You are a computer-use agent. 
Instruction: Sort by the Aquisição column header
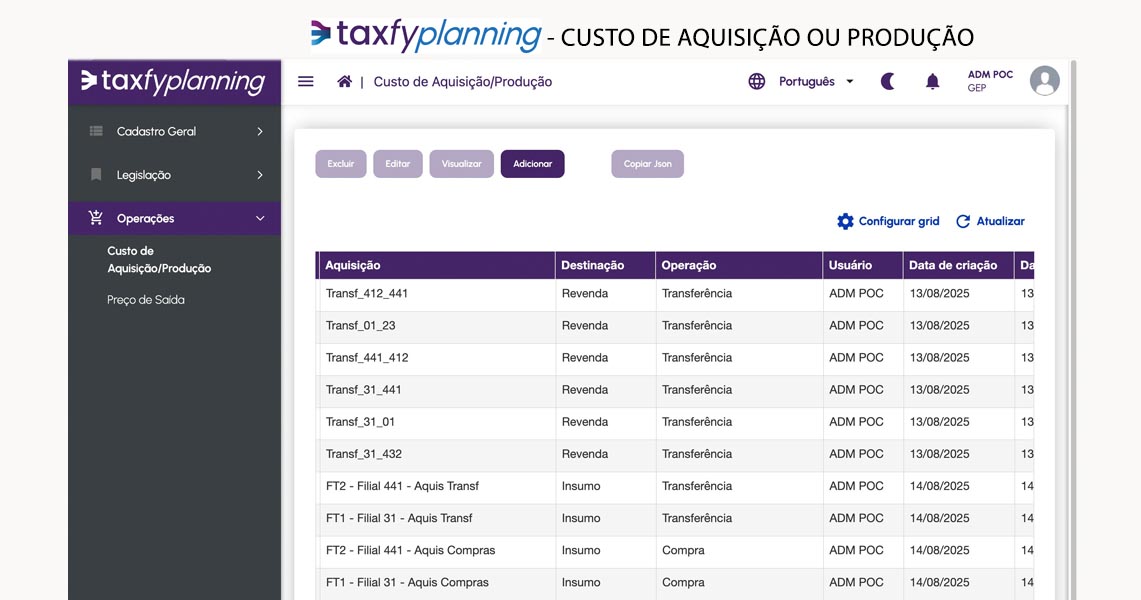pos(353,265)
